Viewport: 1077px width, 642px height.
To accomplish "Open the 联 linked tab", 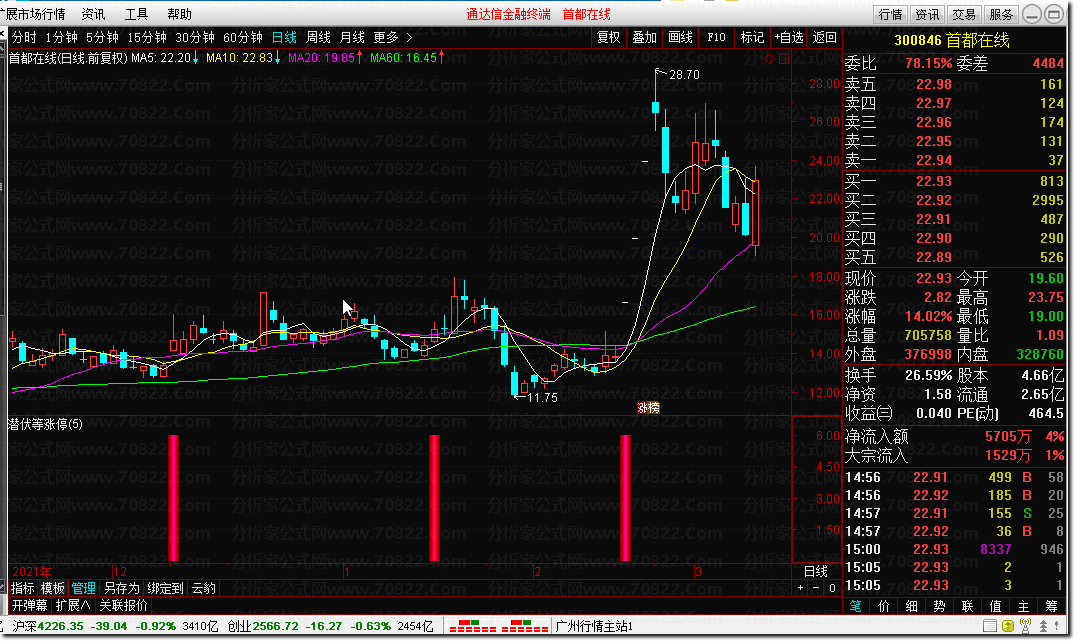I will pos(968,606).
